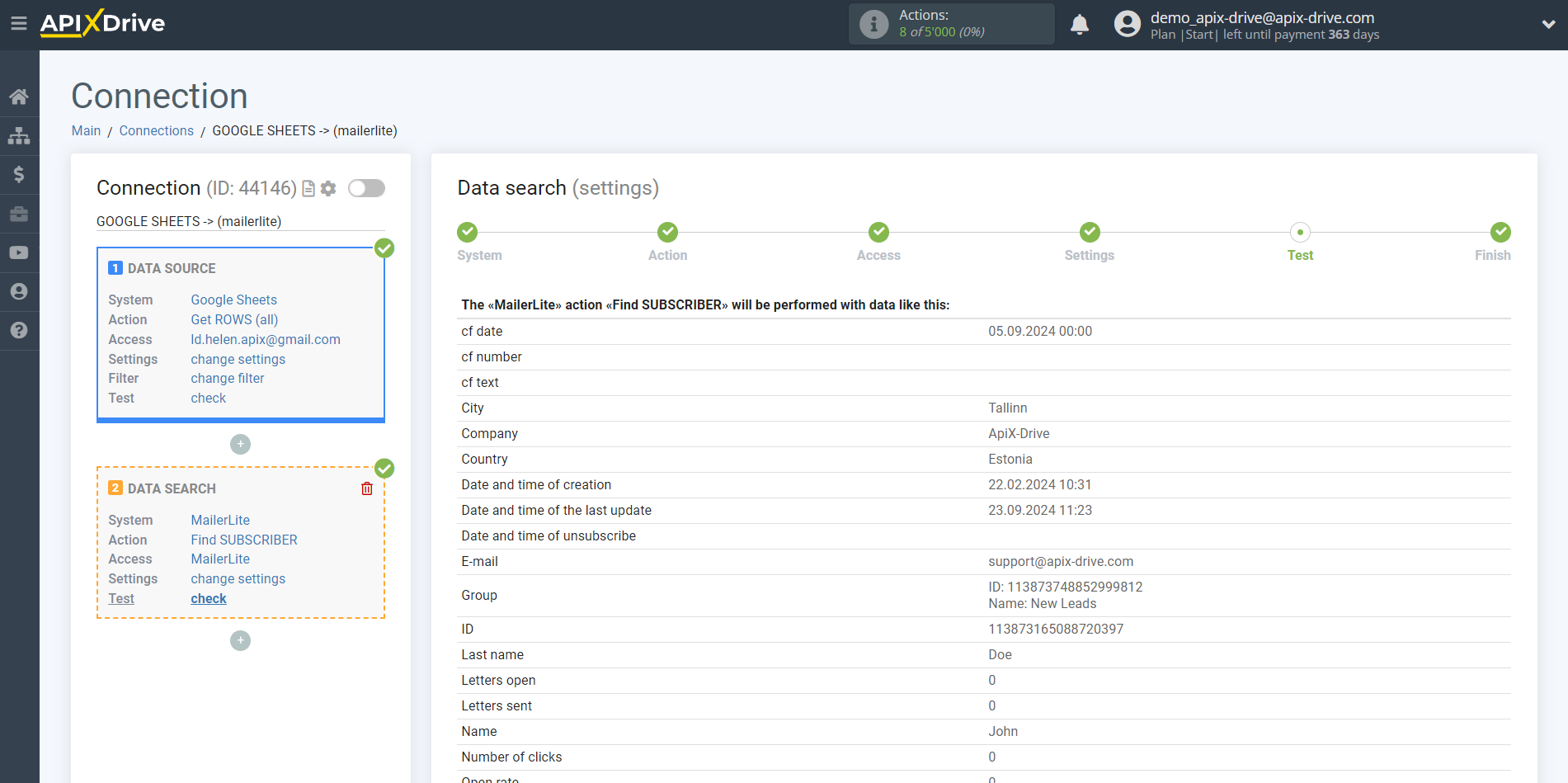Click the demo_apix-drive@apix-drive.com account name
1568x783 pixels.
click(x=1262, y=17)
